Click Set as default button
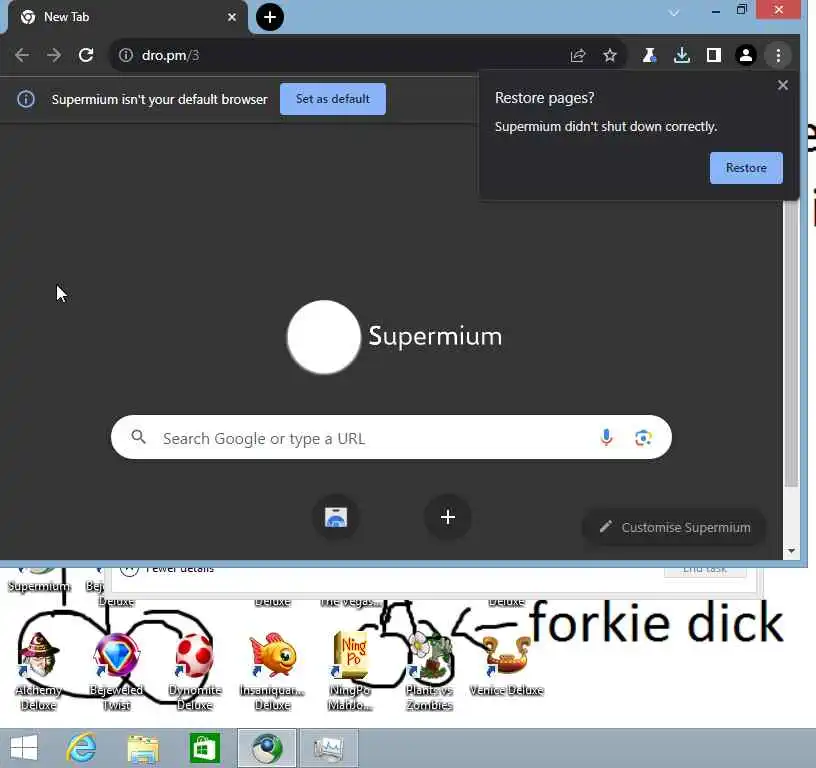 tap(333, 99)
